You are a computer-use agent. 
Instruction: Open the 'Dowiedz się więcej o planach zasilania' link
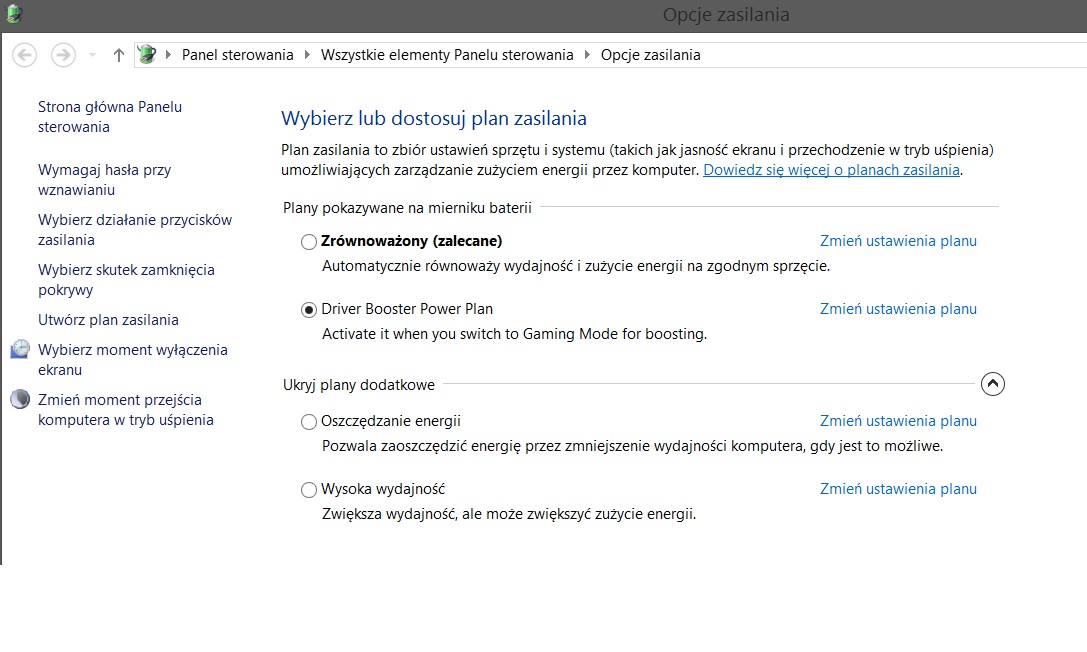pos(831,170)
